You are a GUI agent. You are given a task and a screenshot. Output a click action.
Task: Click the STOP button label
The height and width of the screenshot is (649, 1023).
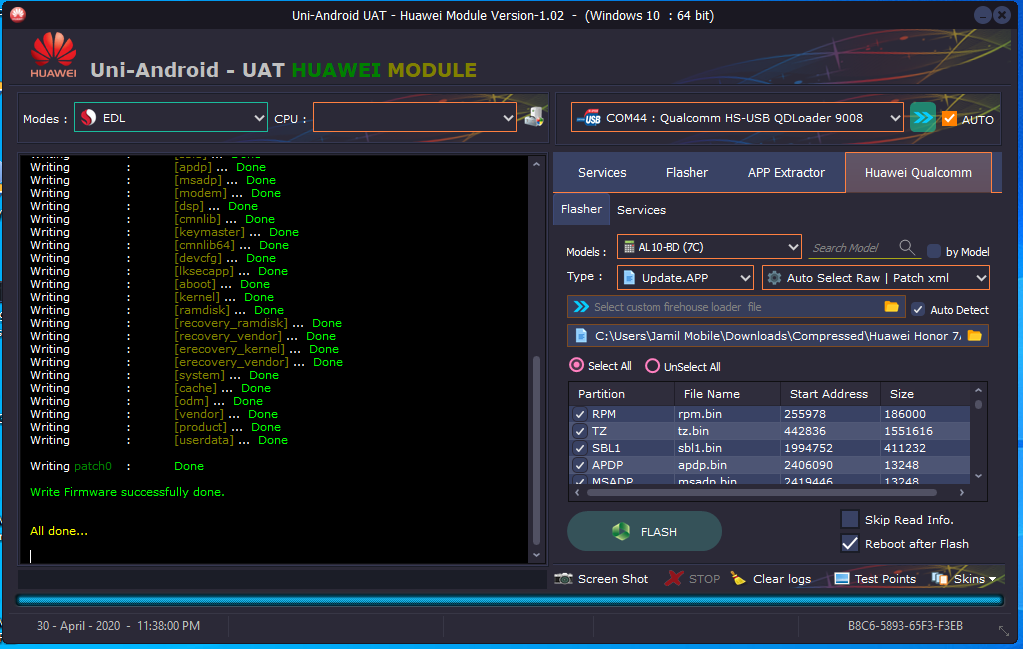[x=705, y=579]
